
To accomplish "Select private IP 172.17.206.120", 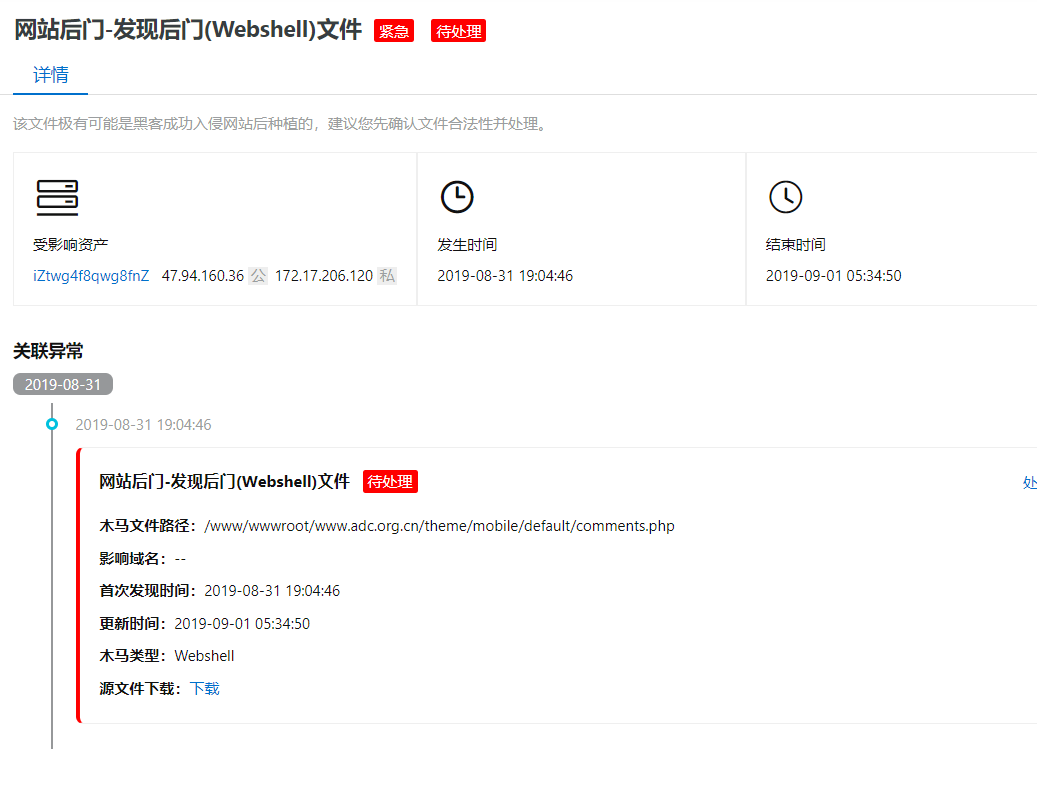I will (x=324, y=276).
